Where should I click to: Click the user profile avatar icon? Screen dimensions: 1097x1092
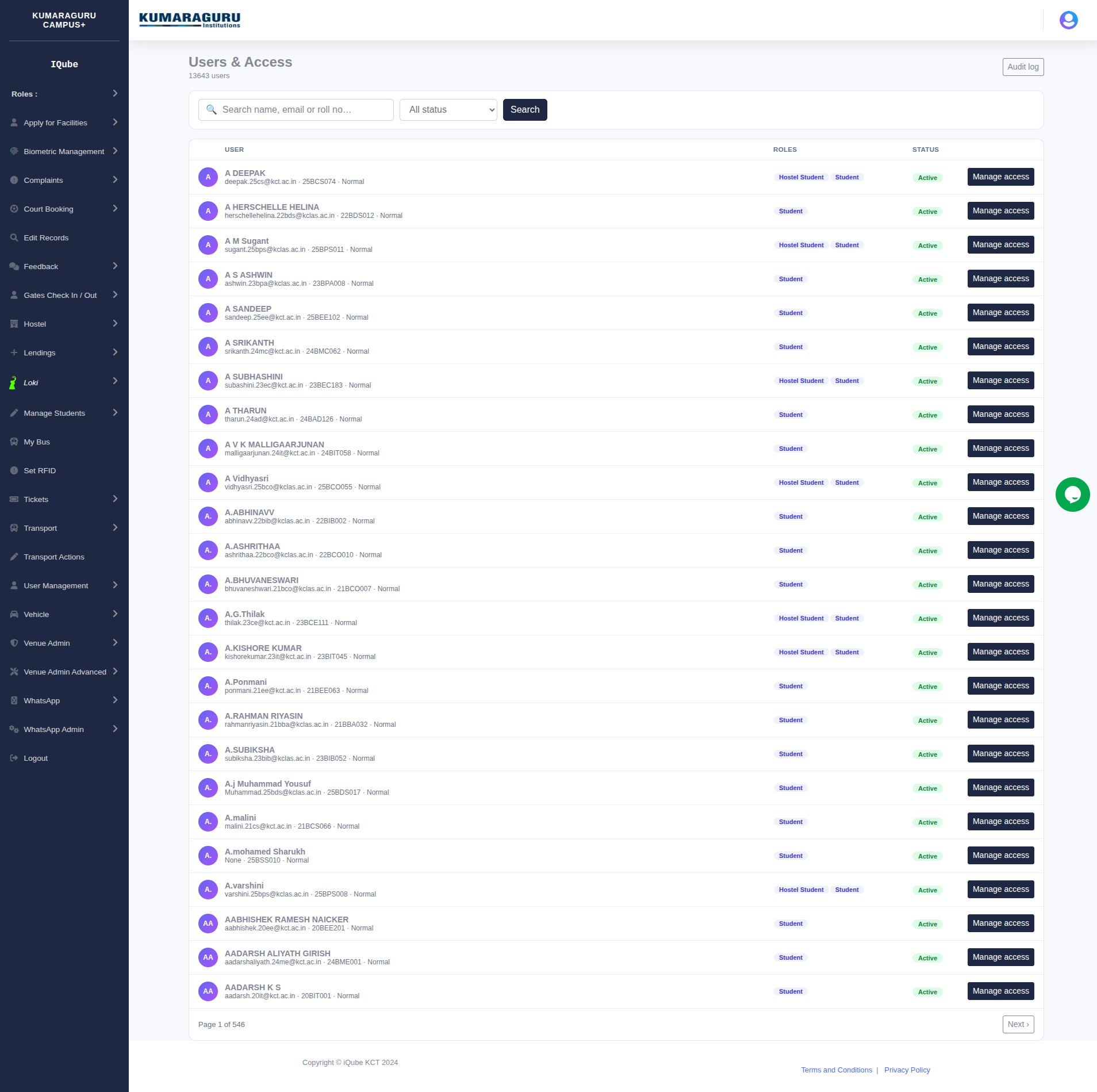[x=1068, y=20]
